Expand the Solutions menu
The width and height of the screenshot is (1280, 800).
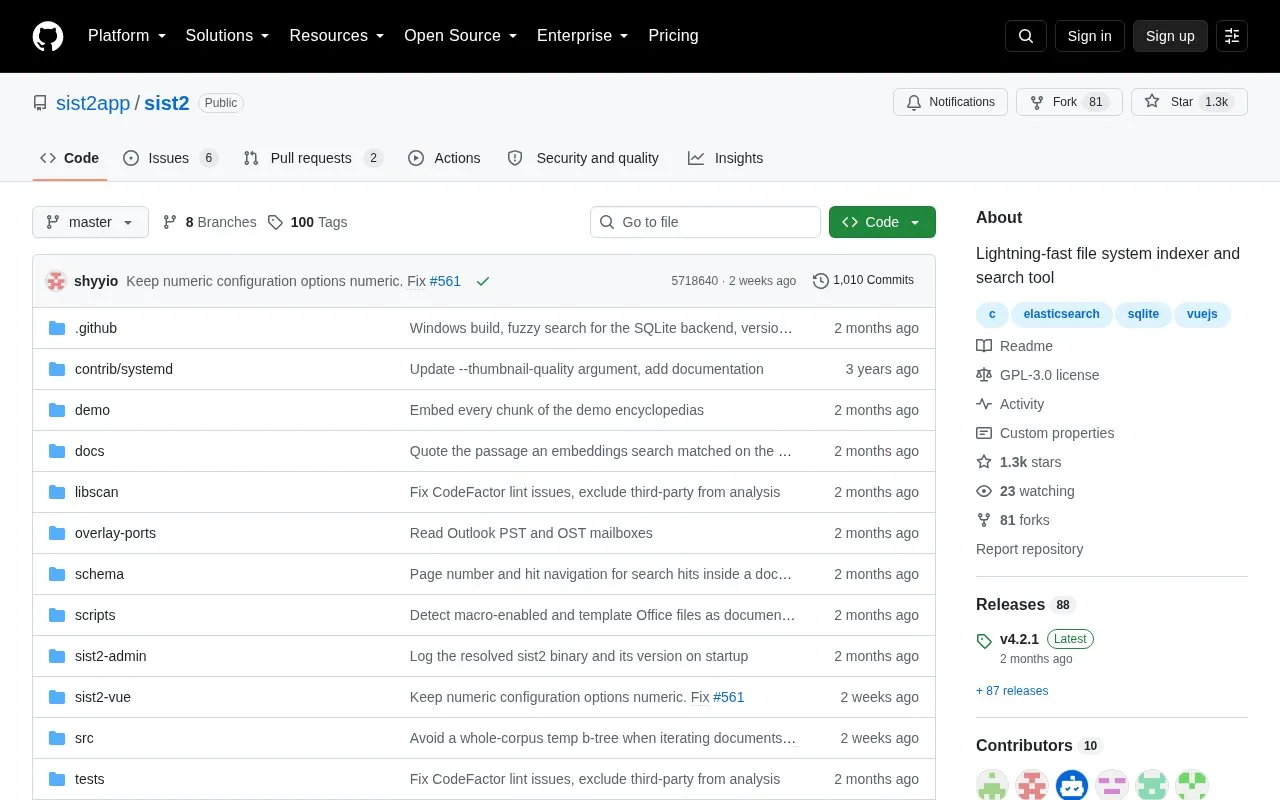[x=228, y=36]
